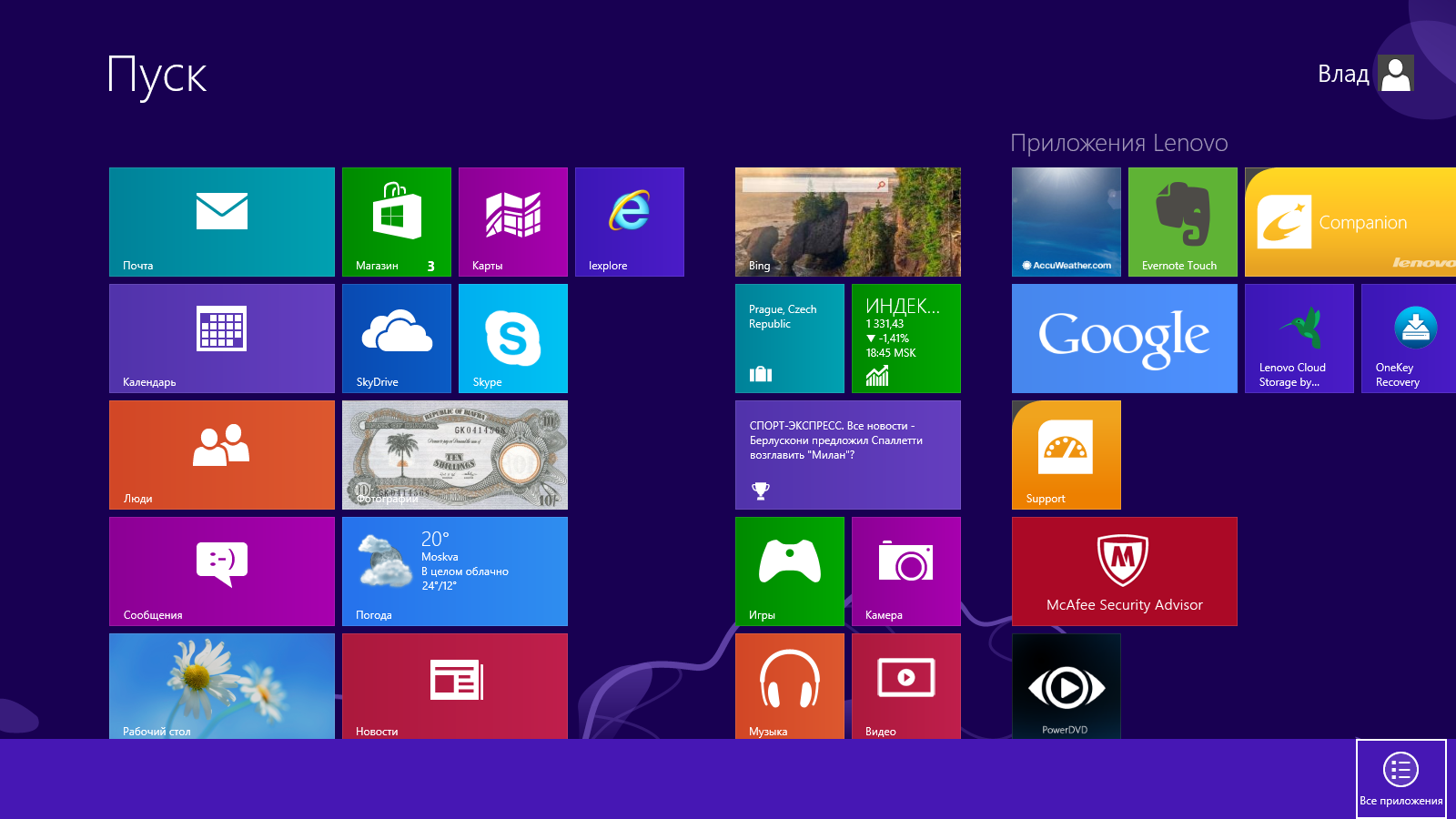Open the Календарь calendar tile
Image resolution: width=1456 pixels, height=819 pixels.
222,339
